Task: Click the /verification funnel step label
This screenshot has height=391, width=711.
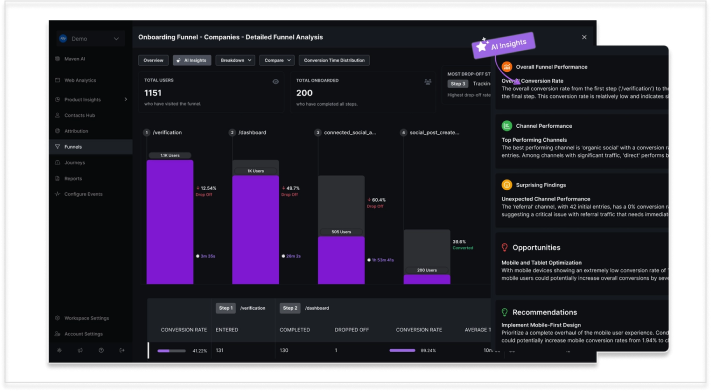Action: pyautogui.click(x=167, y=132)
